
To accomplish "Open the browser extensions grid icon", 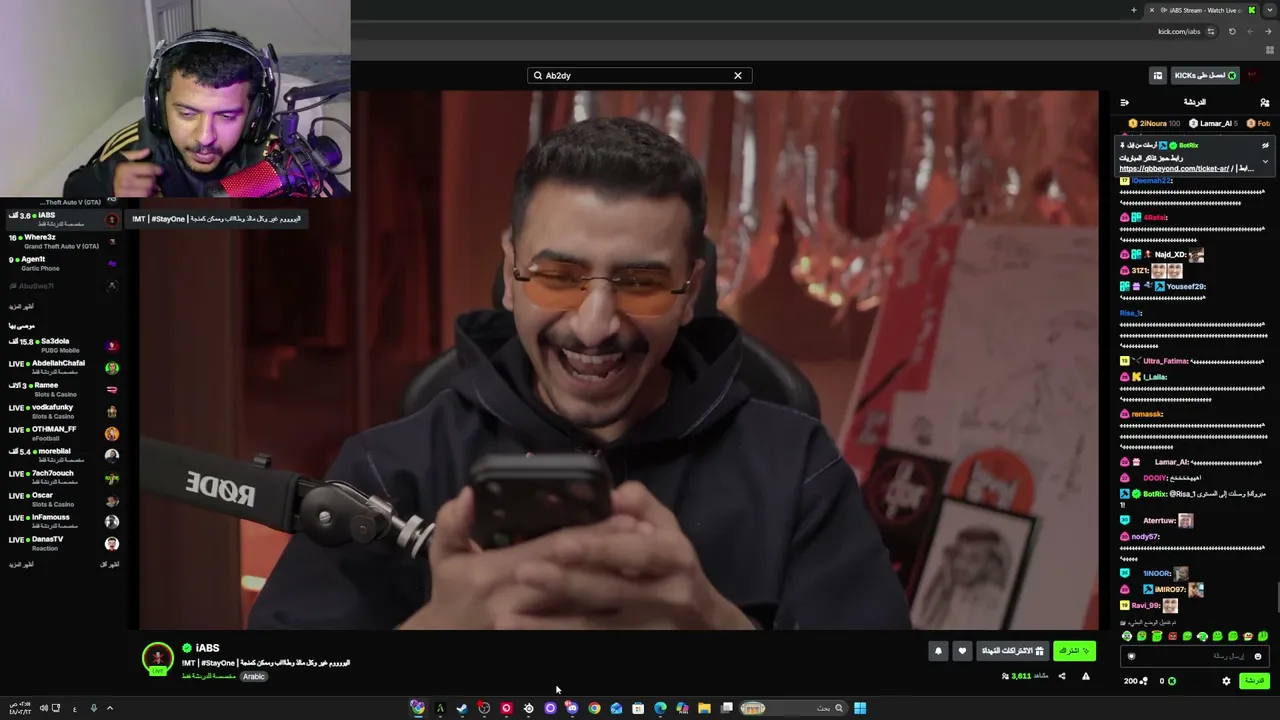I will pos(1271,50).
